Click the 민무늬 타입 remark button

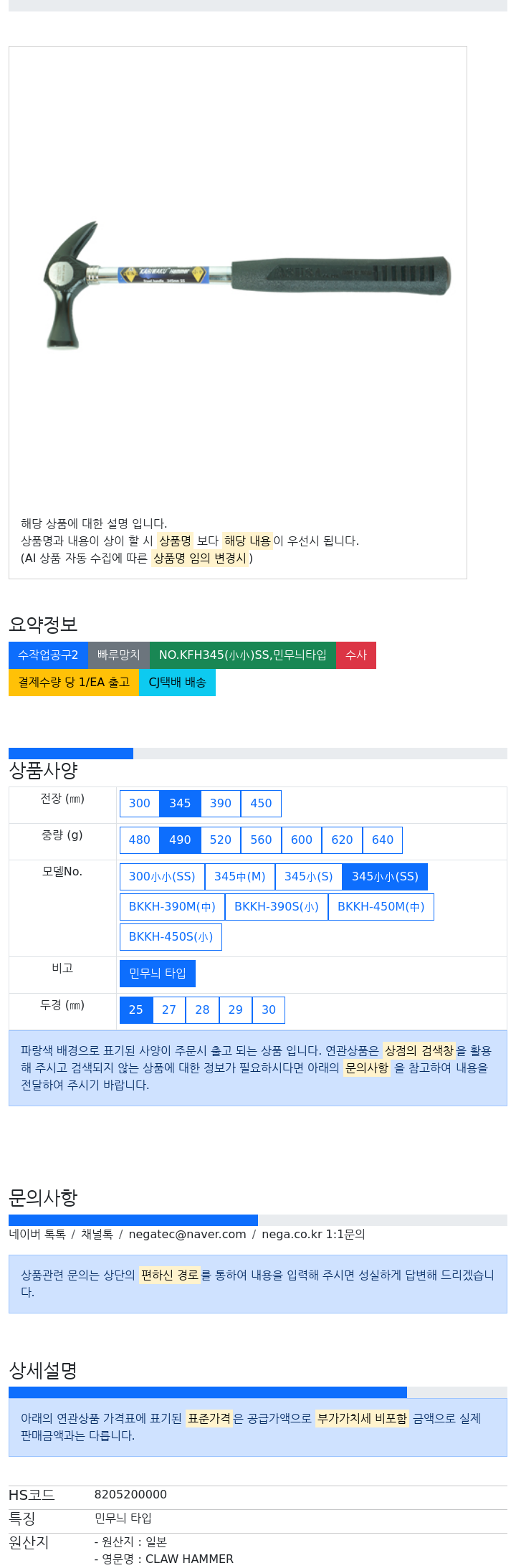point(158,973)
